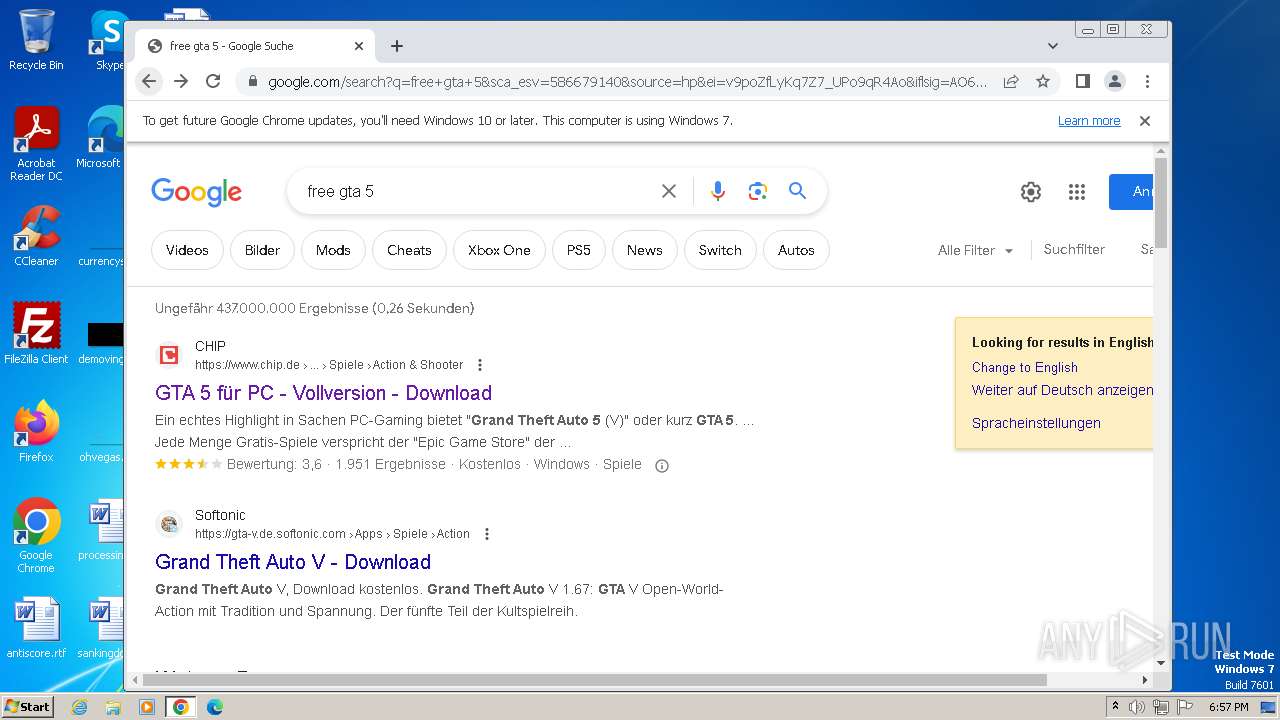Click the Softonic site favicon
Screen dimensions: 1280x720
pos(169,524)
